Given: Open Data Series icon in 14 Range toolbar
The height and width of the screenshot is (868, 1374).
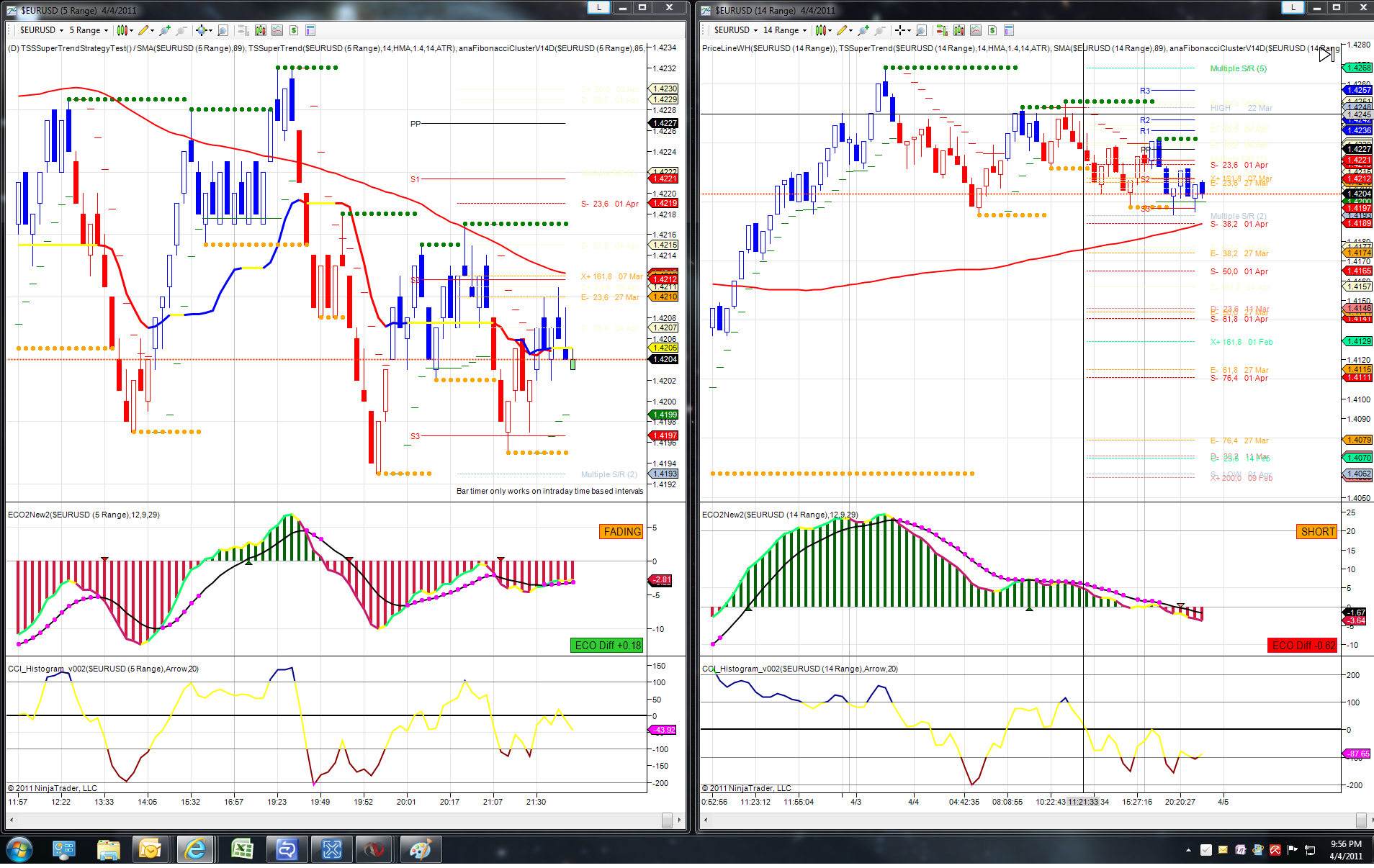Looking at the screenshot, I should tap(958, 30).
